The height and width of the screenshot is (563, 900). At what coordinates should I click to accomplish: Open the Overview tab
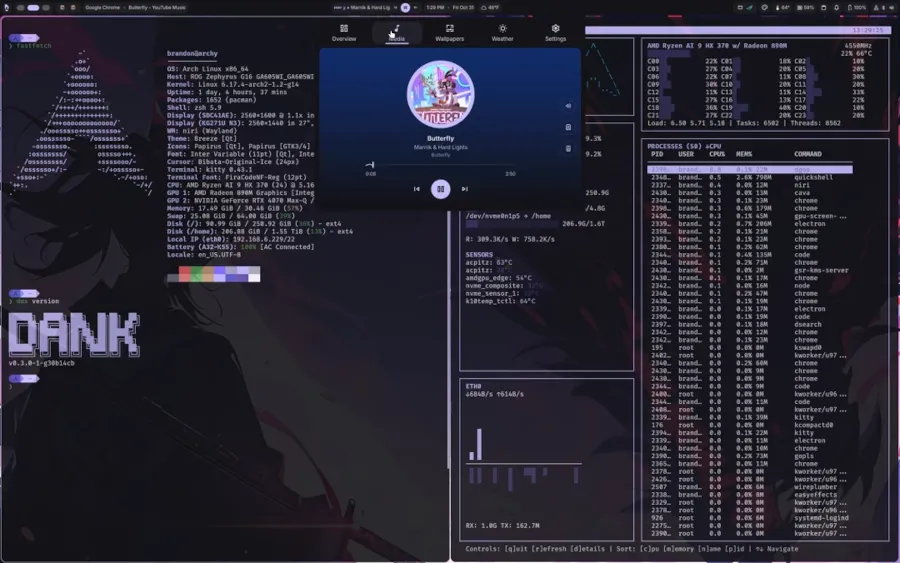[344, 33]
